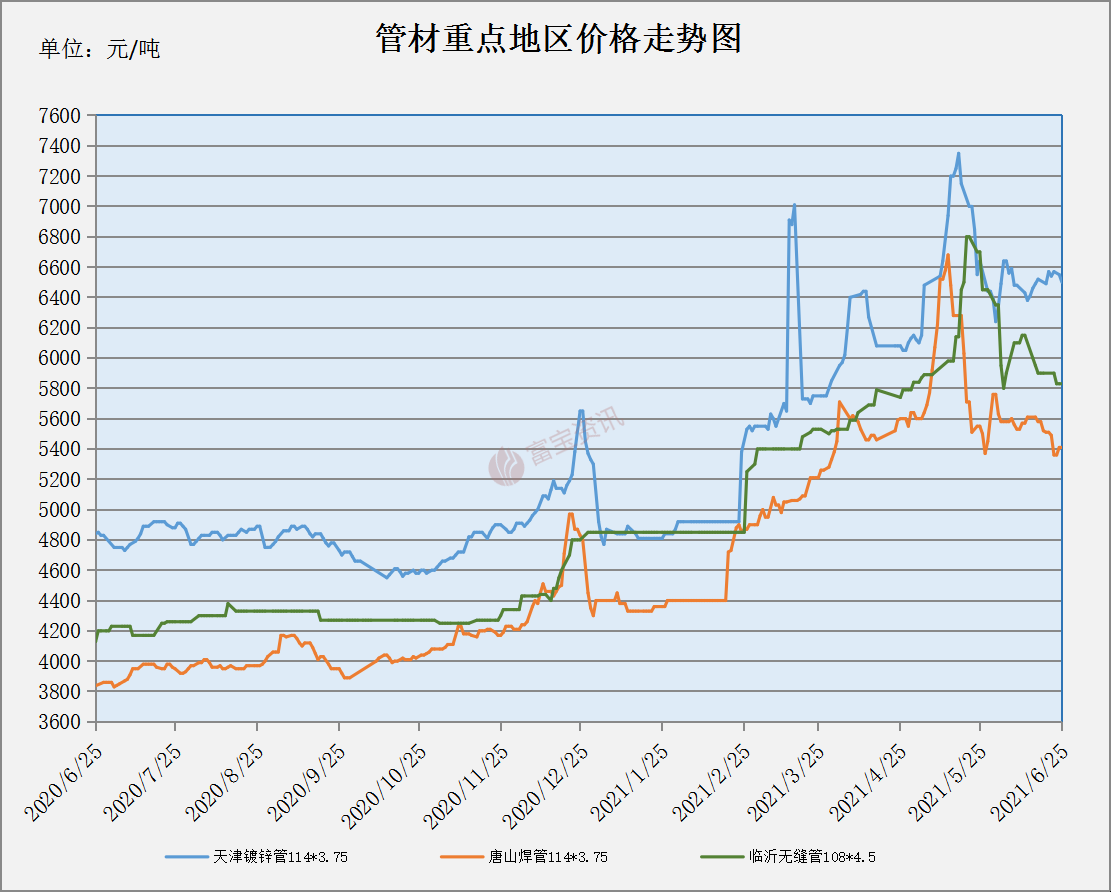
Task: Click y-axis label 6800
Action: point(60,237)
